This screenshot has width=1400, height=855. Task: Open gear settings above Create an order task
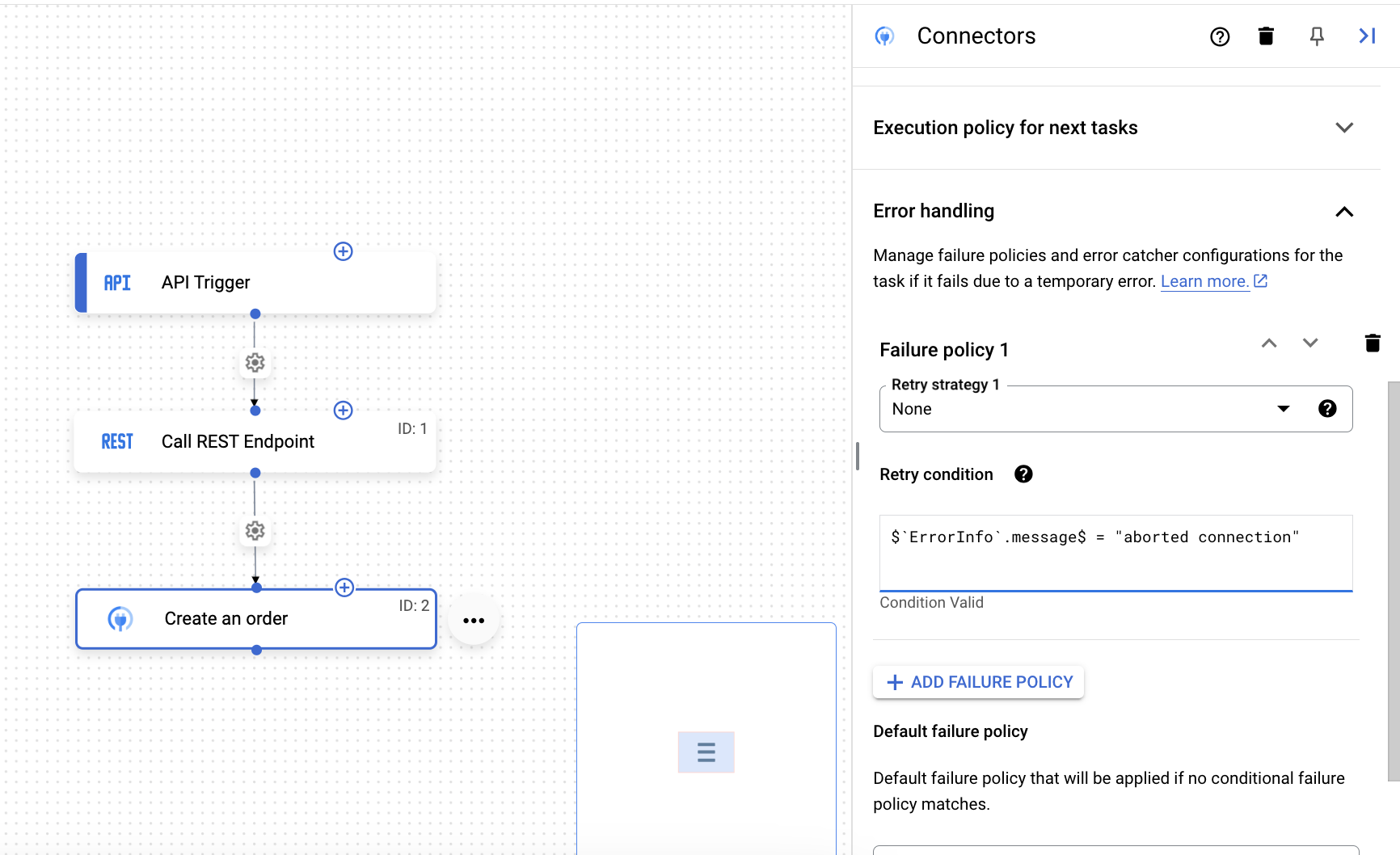coord(255,531)
